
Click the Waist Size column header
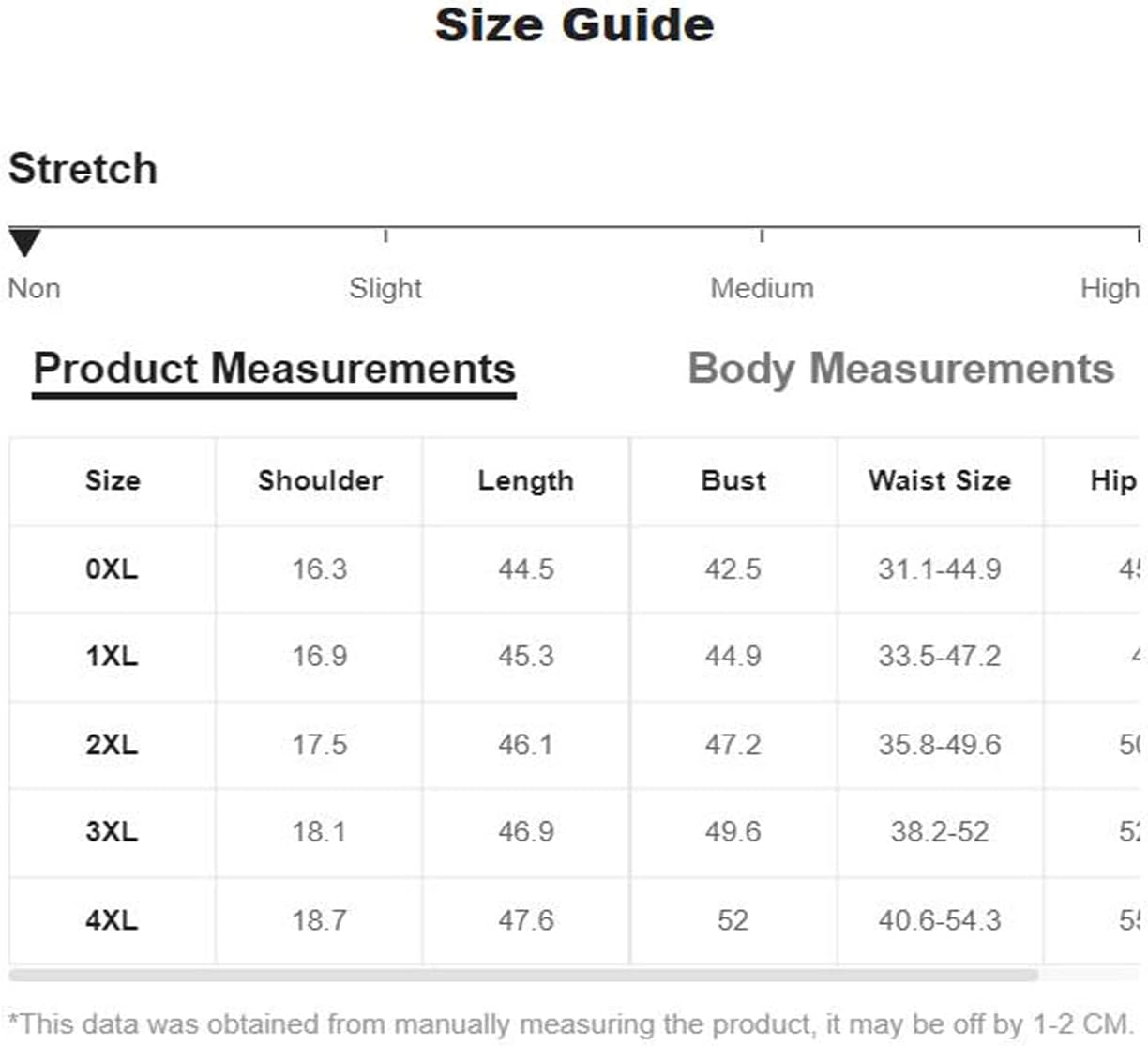tap(940, 480)
